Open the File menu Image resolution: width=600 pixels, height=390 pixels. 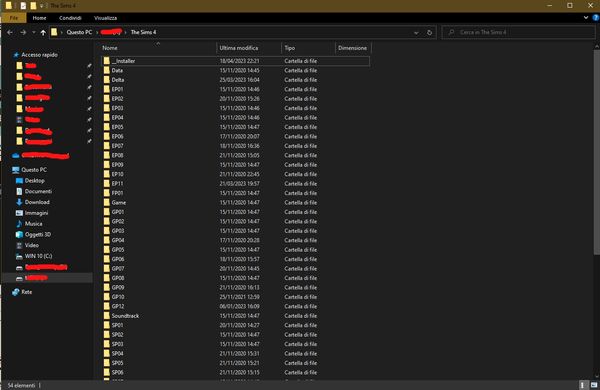(x=14, y=18)
